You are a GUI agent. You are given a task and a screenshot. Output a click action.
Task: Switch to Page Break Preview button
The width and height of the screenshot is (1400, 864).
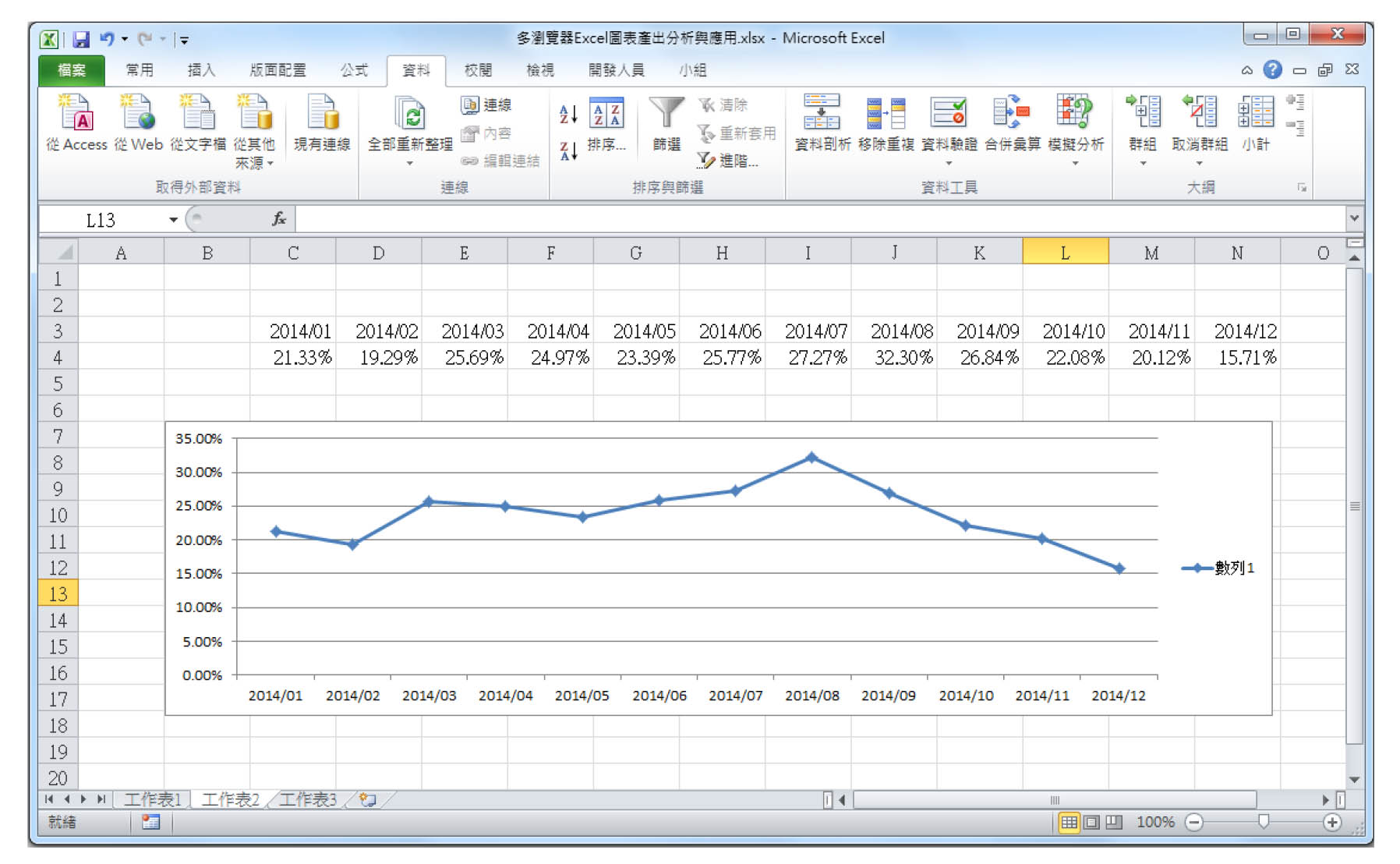coord(1114,822)
